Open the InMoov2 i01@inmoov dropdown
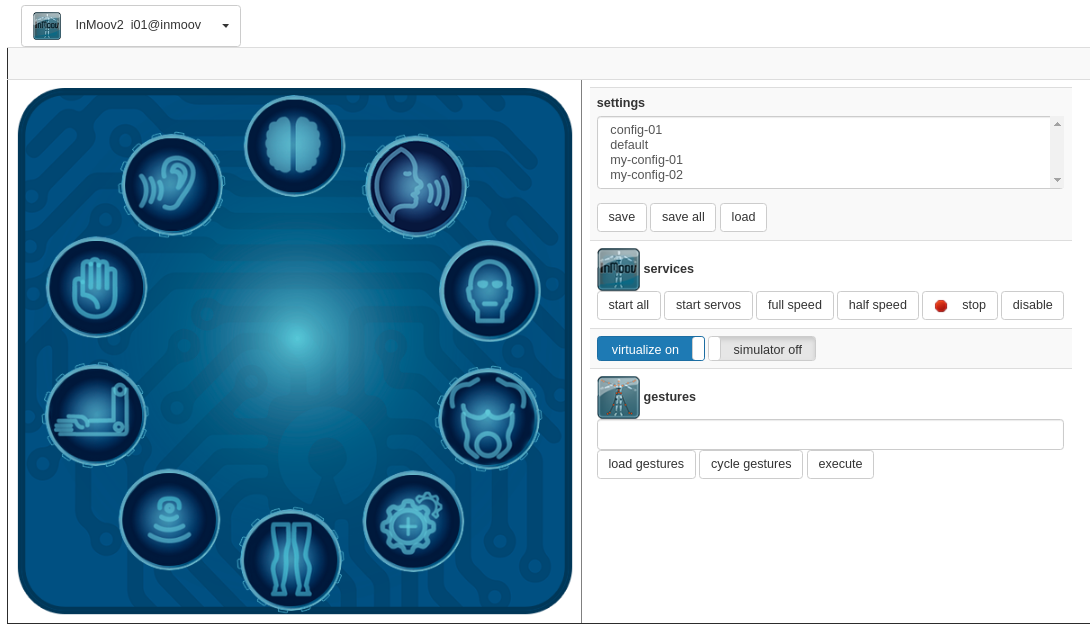The image size is (1090, 641). click(131, 26)
